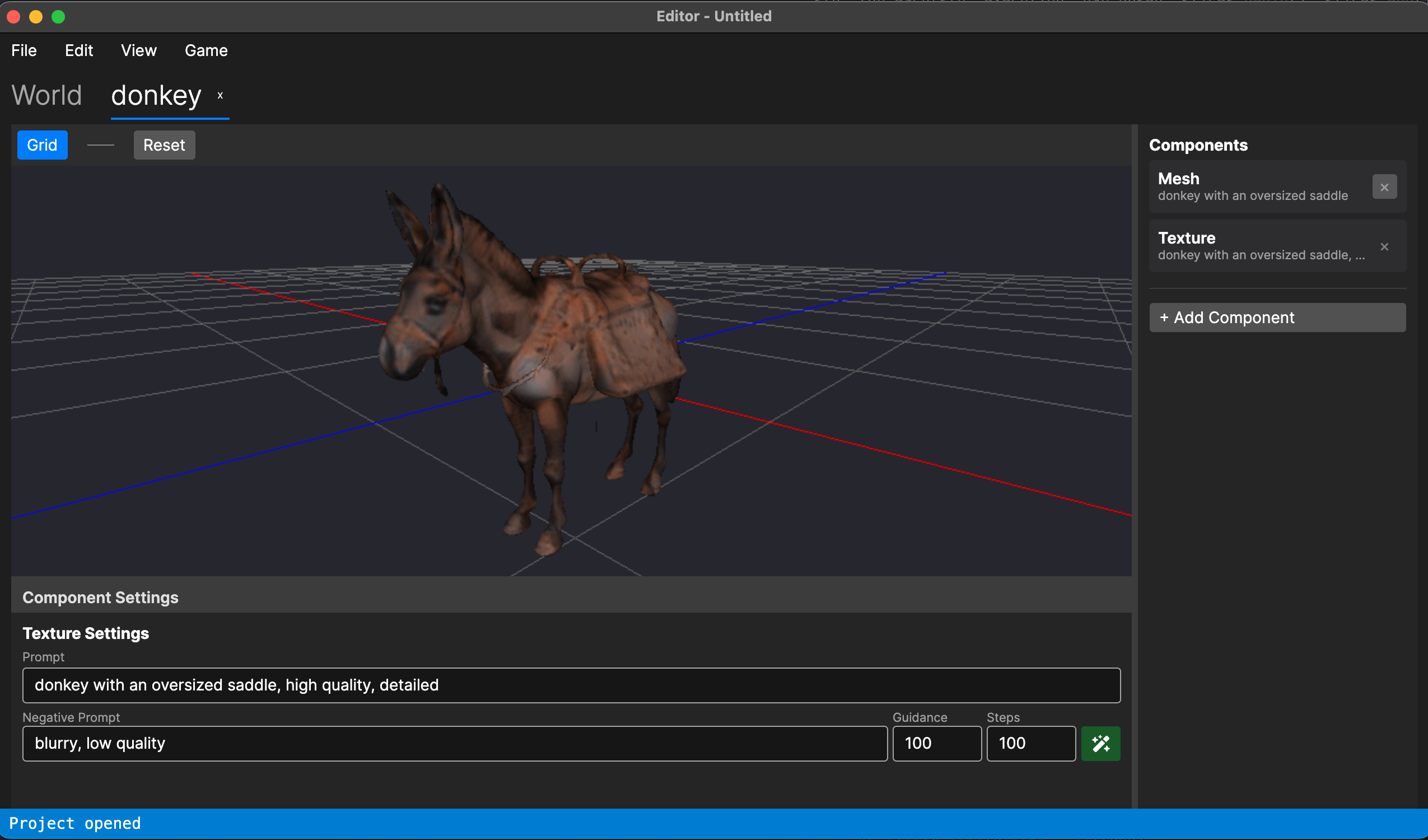Open the Game menu
Image resolution: width=1428 pixels, height=840 pixels.
point(206,50)
